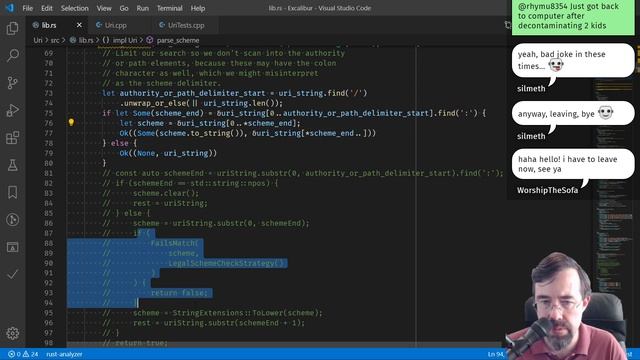Open the Selection menu
640x360 pixels.
click(74, 8)
